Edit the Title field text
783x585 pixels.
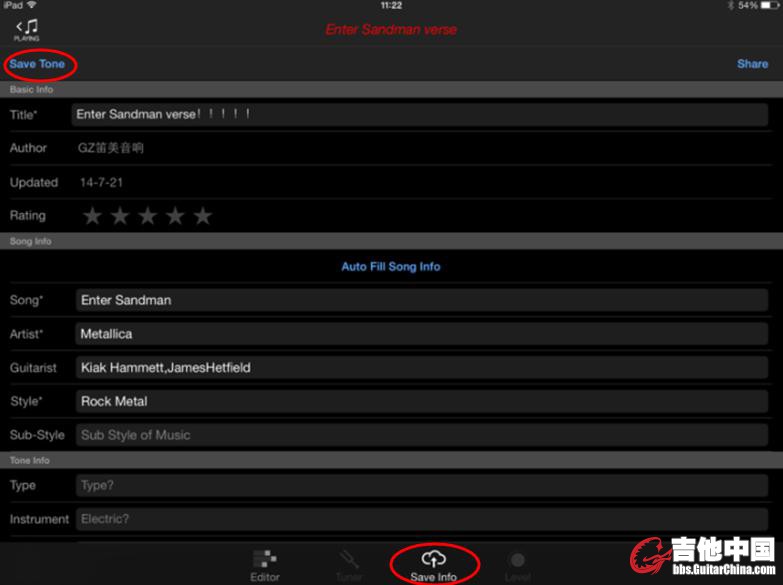pos(420,114)
